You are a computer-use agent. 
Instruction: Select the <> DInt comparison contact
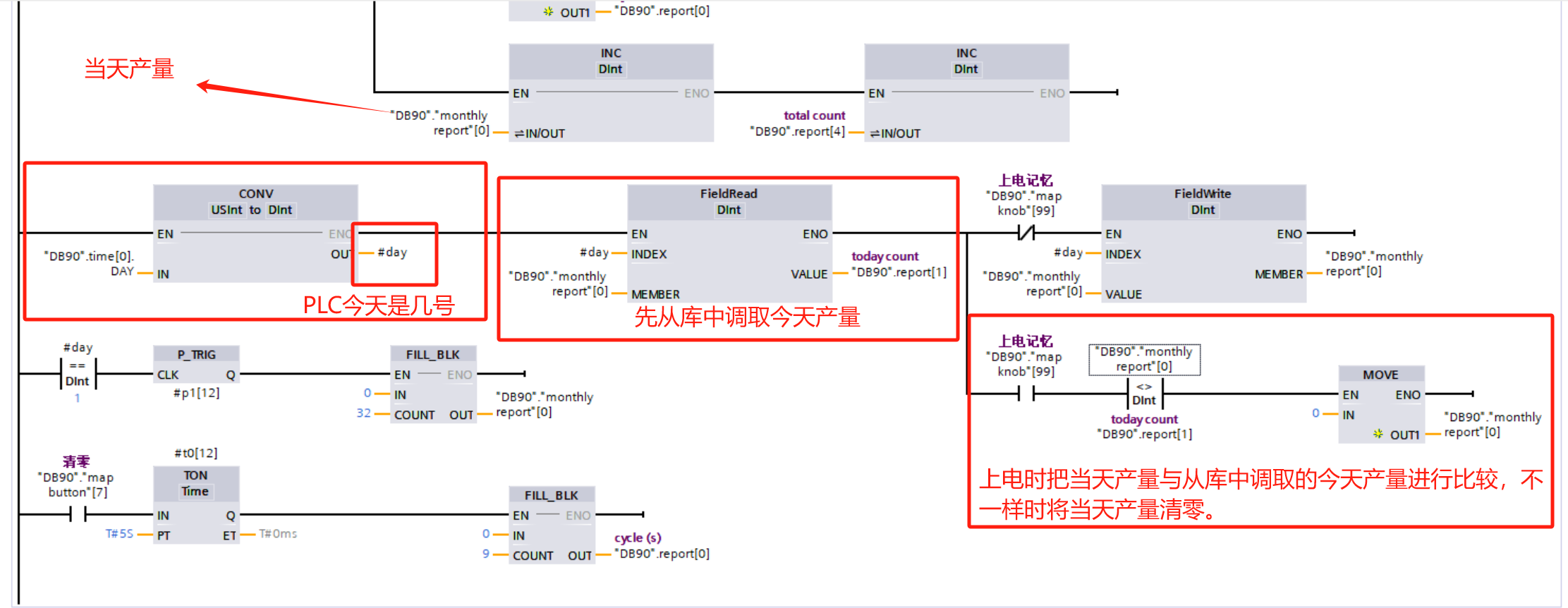[x=1144, y=394]
